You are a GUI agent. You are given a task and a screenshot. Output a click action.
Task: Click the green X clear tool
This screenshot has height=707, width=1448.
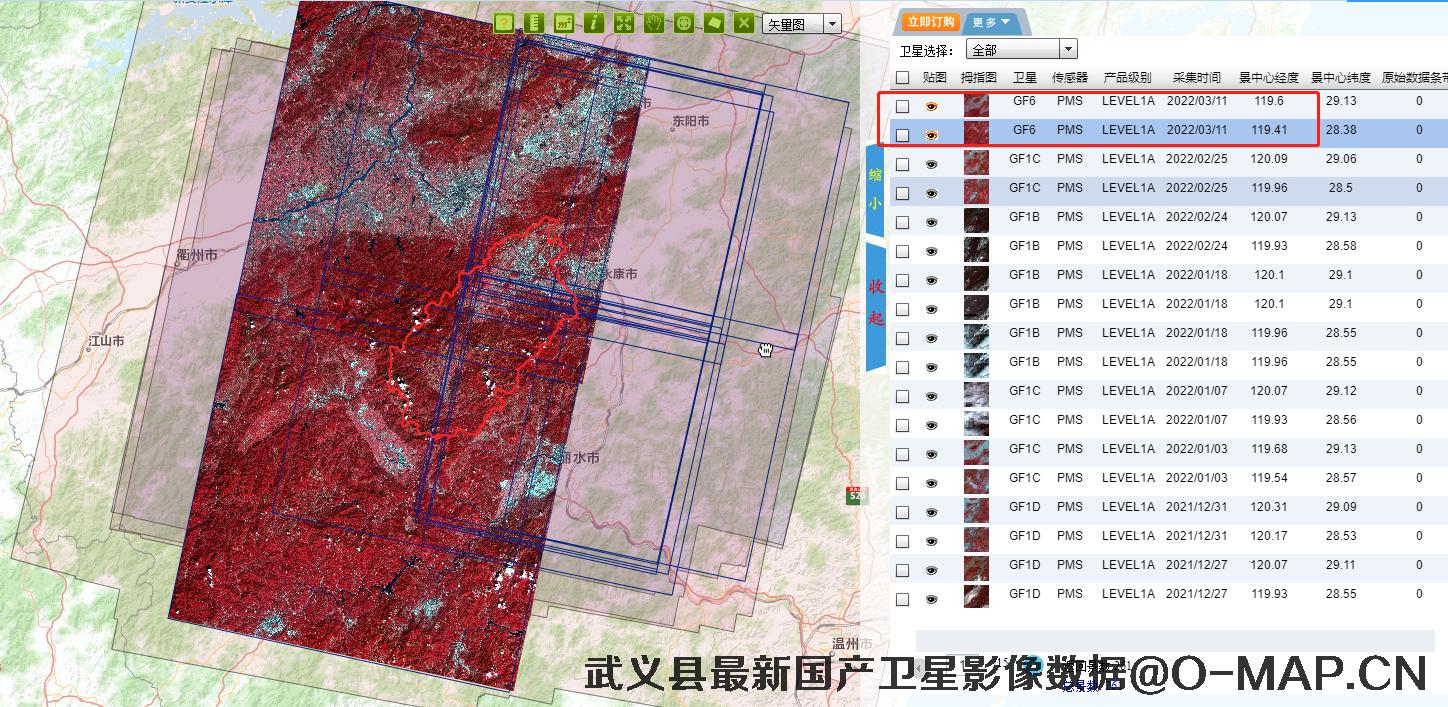[744, 23]
